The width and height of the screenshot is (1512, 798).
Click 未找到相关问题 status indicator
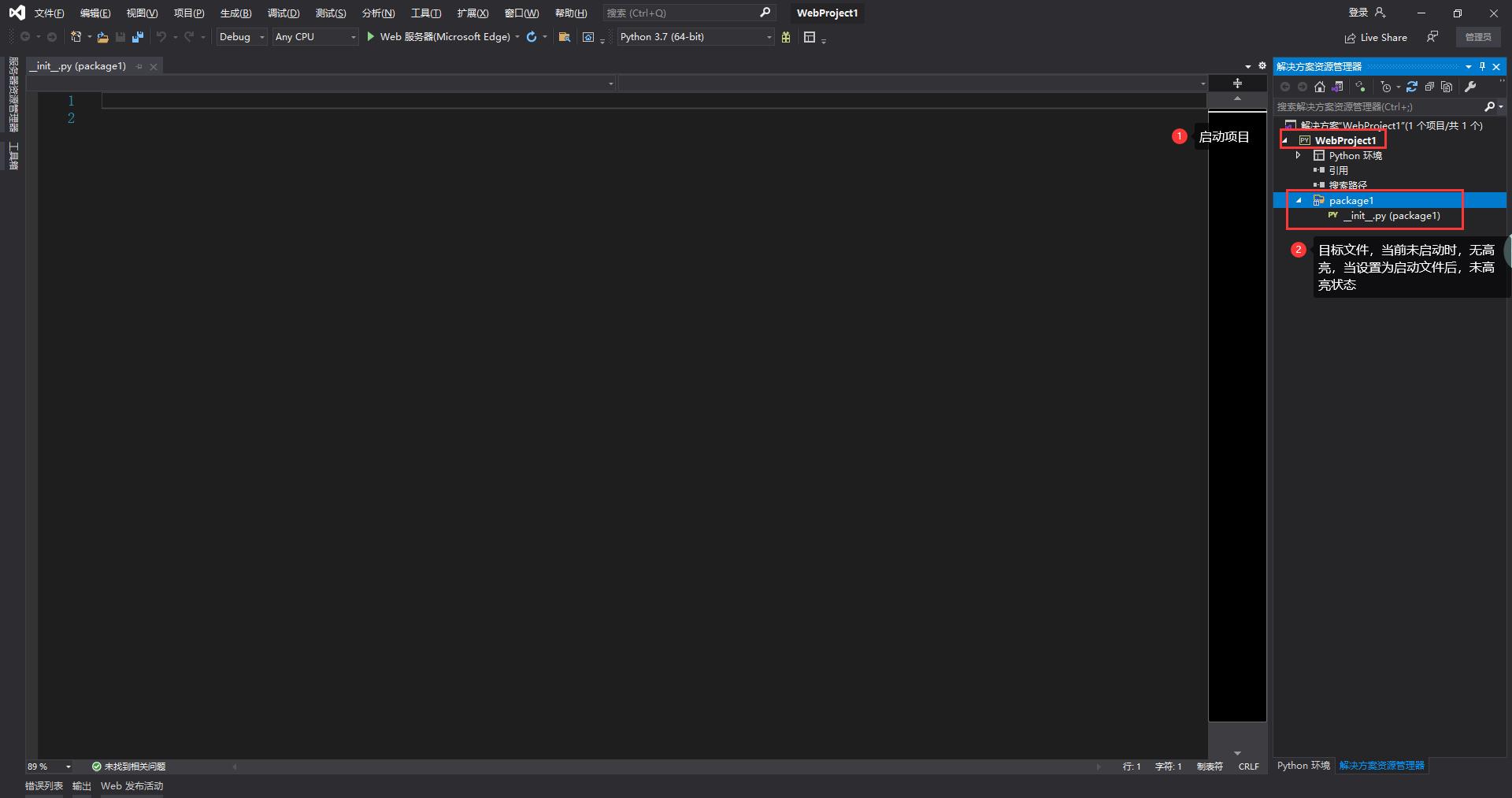(128, 766)
